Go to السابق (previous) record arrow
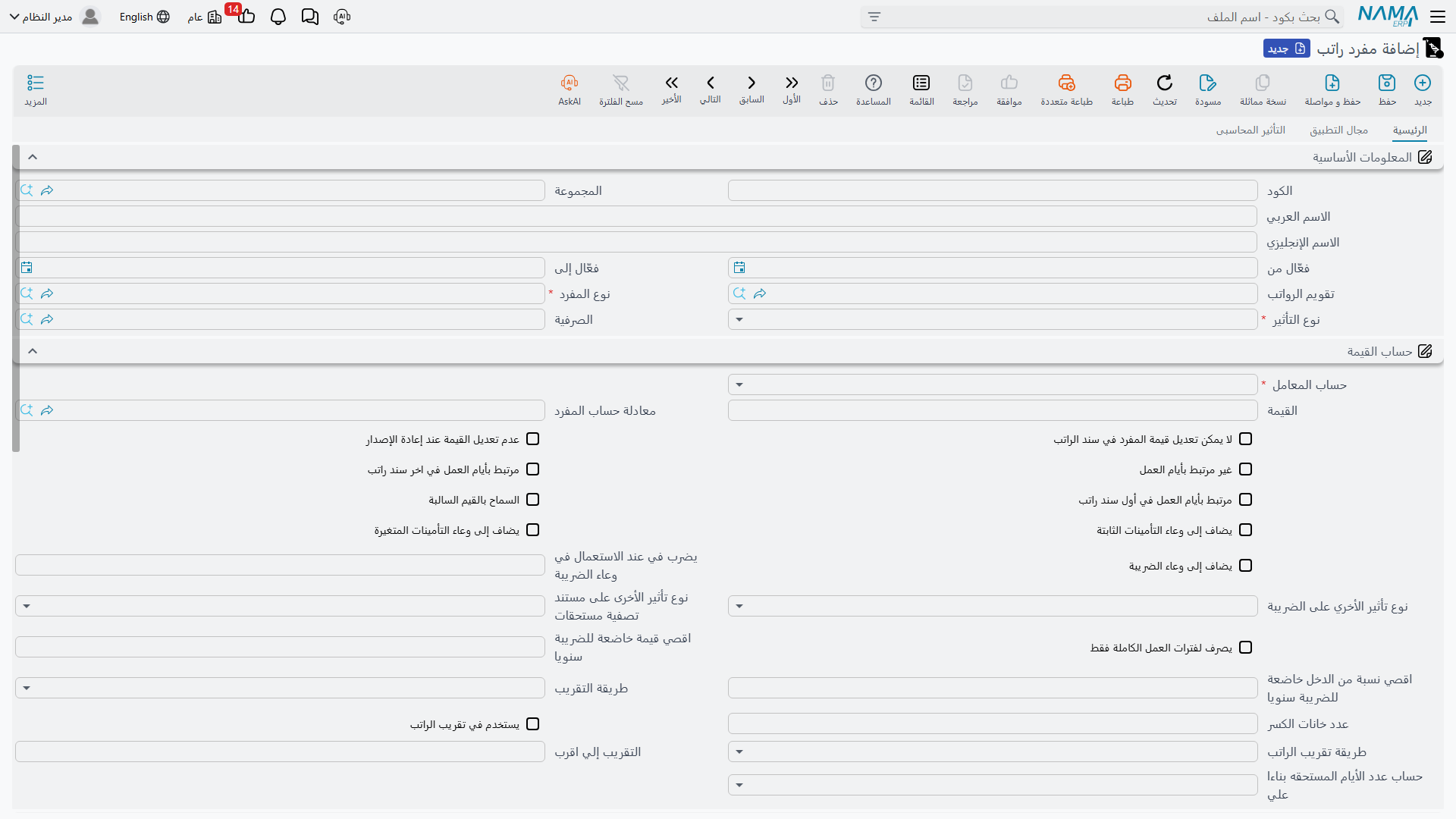The height and width of the screenshot is (819, 1456). pos(752,83)
